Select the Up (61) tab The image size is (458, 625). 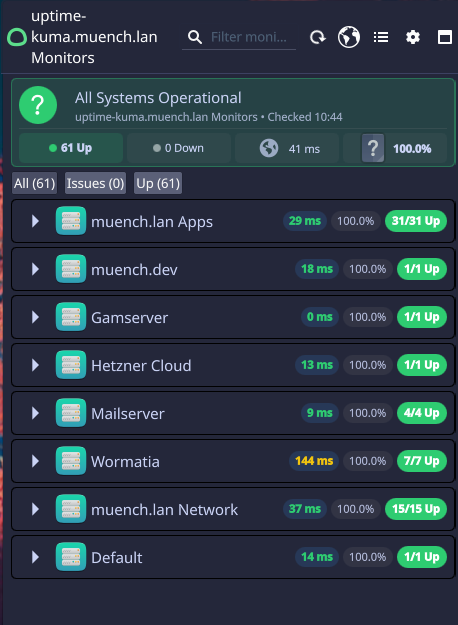pos(158,183)
